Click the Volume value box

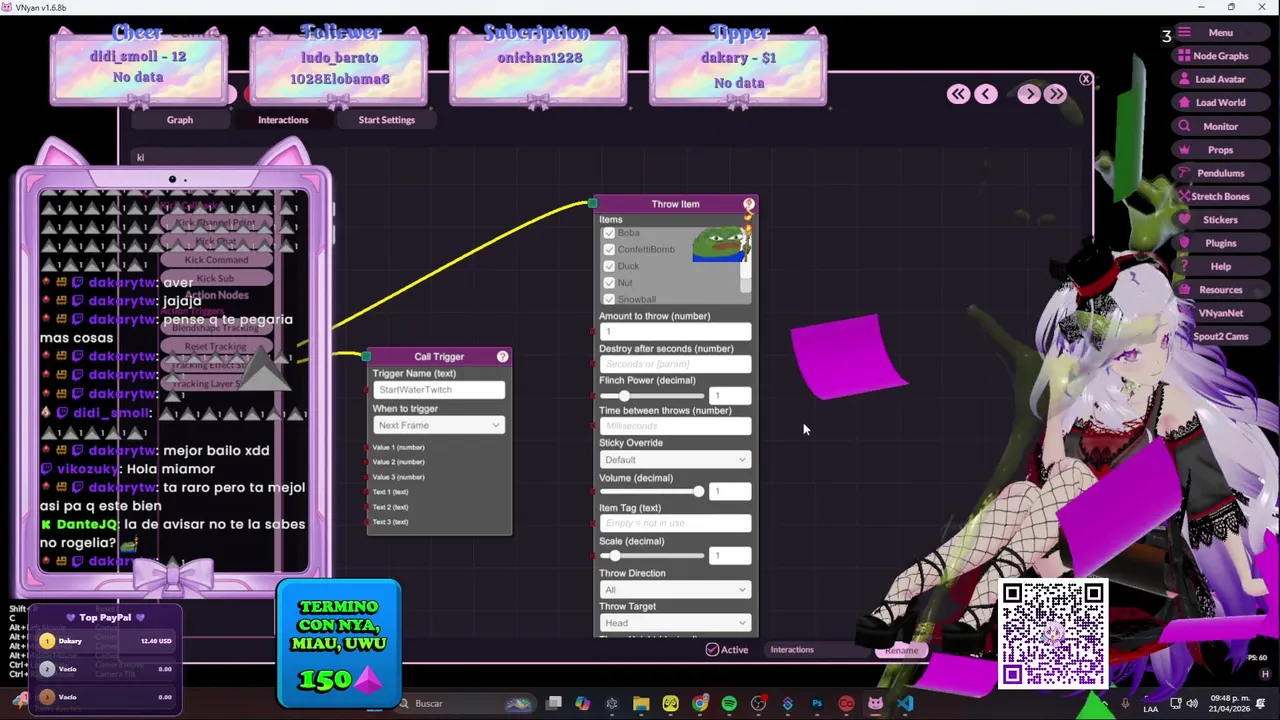coord(730,491)
